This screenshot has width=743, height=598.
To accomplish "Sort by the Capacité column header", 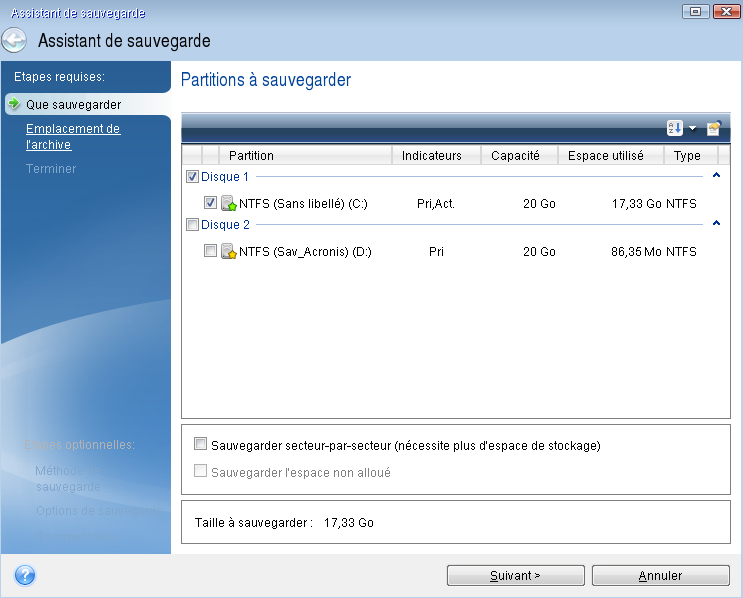I will tap(519, 155).
